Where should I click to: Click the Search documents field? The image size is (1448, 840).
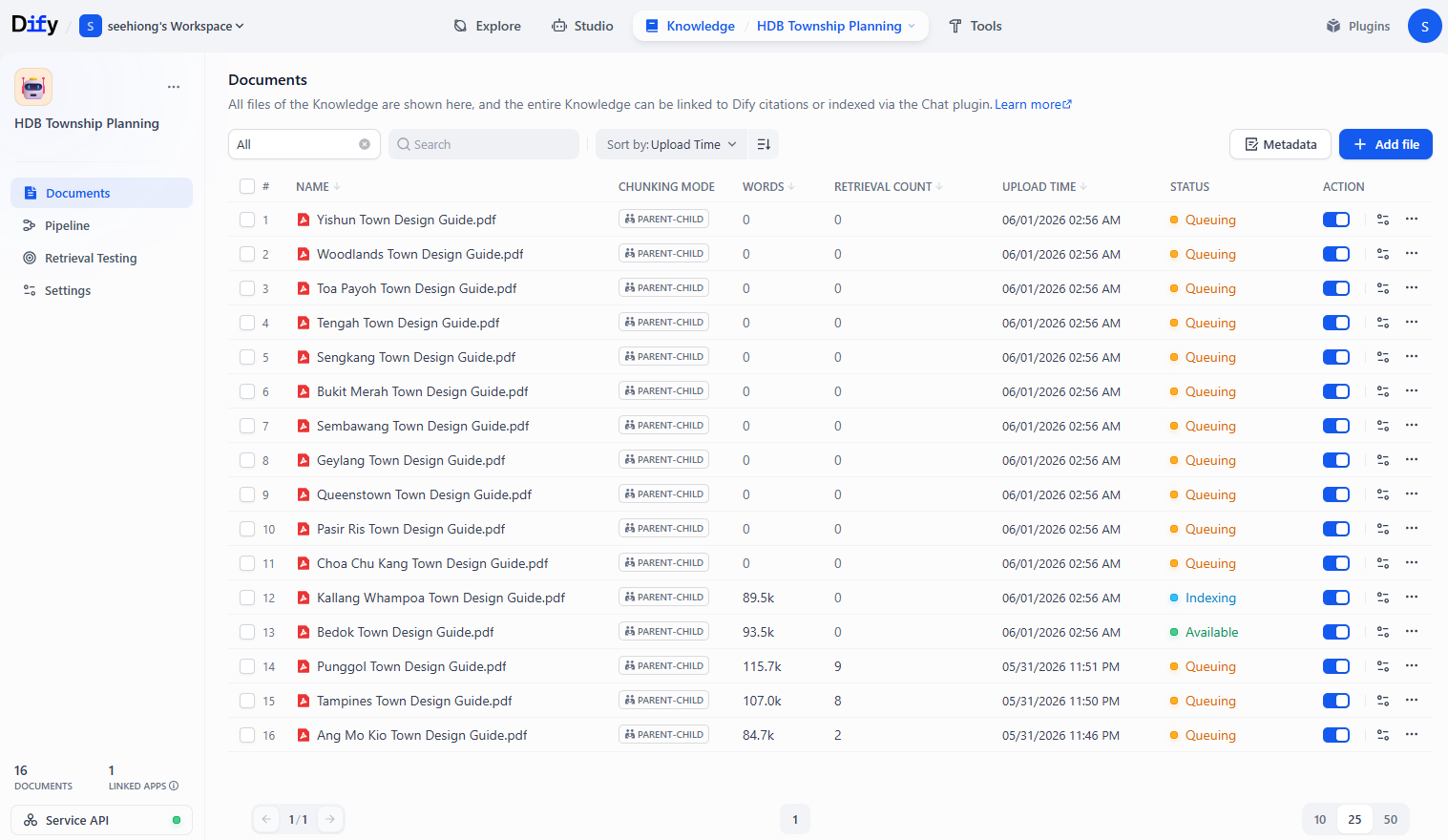pos(484,144)
